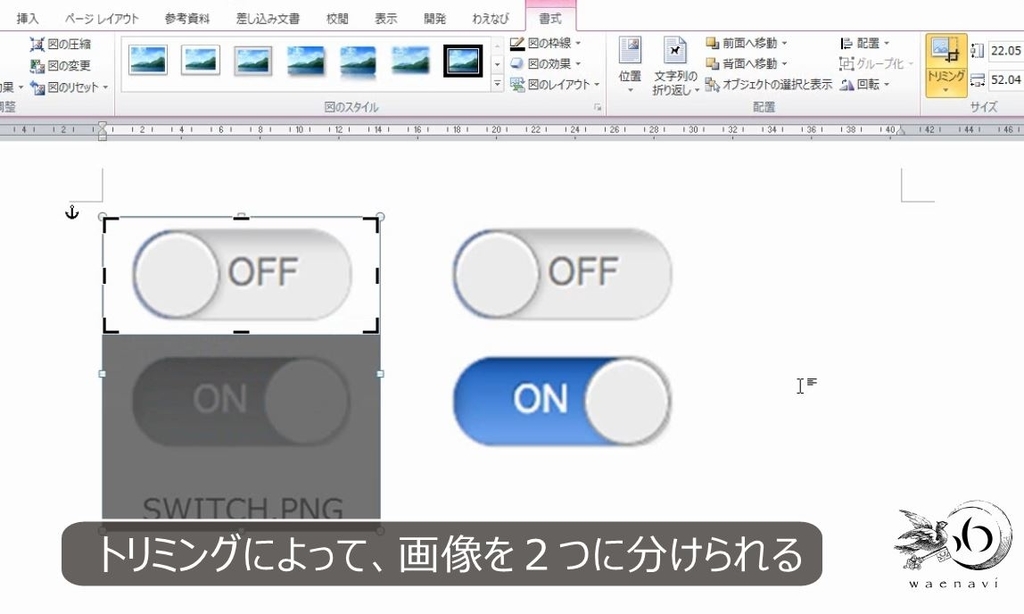
Task: Click the first-line indent marker on ruler
Action: click(103, 125)
